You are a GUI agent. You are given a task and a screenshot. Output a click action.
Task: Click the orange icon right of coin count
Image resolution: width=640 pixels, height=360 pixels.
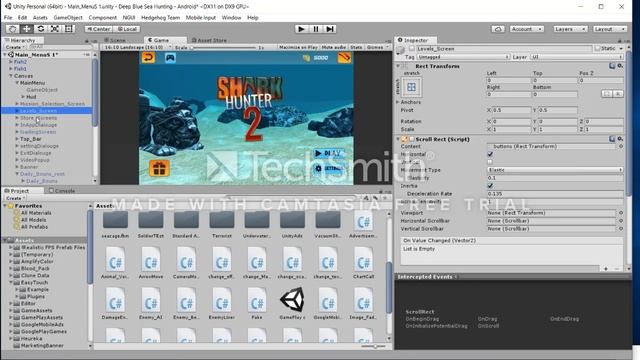pos(344,58)
